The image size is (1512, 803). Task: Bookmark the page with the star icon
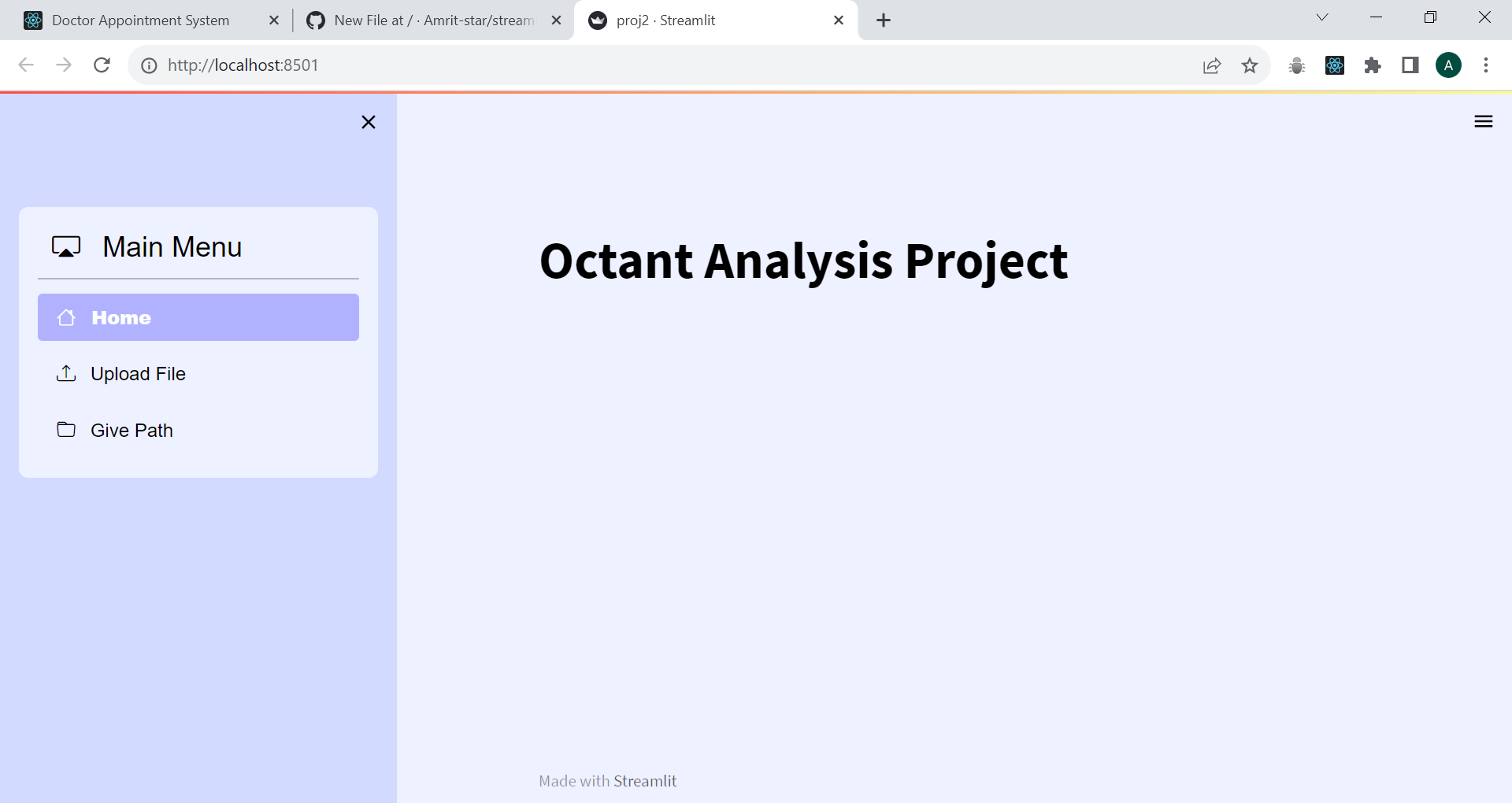[1250, 65]
